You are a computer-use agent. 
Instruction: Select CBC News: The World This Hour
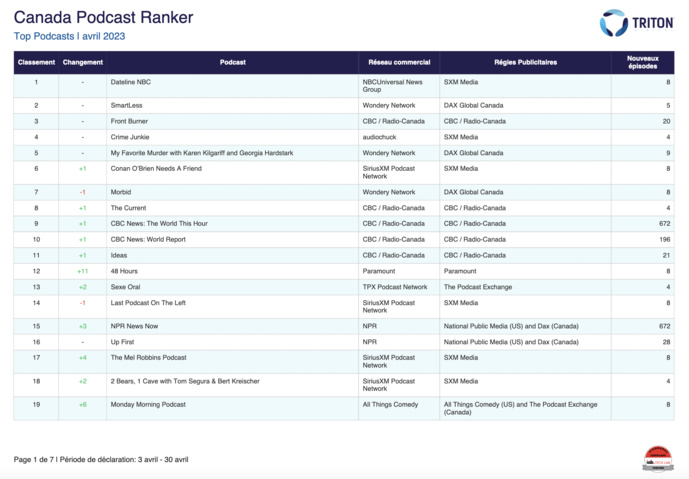coord(159,223)
